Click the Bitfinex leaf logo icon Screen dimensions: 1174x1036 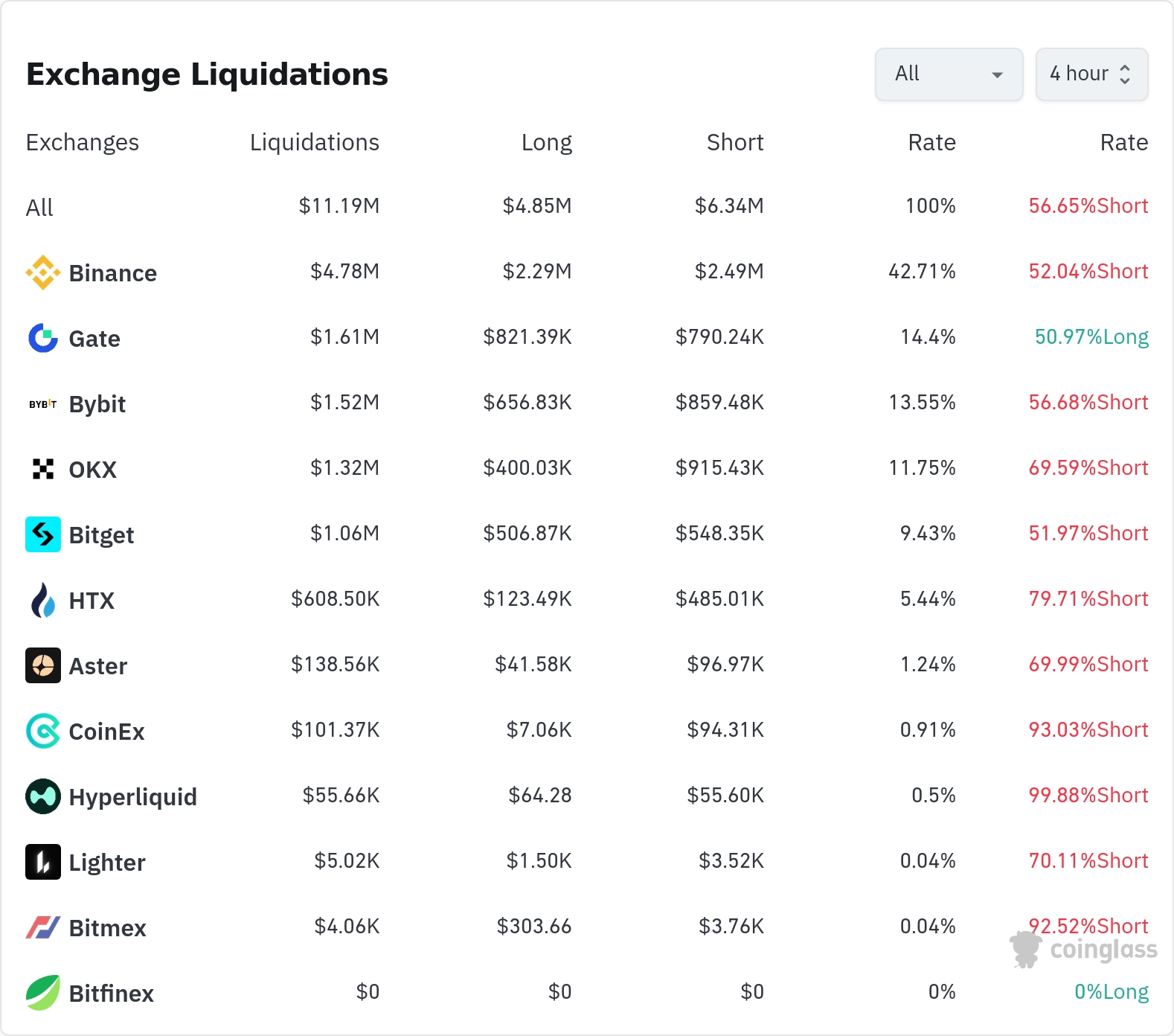[43, 993]
